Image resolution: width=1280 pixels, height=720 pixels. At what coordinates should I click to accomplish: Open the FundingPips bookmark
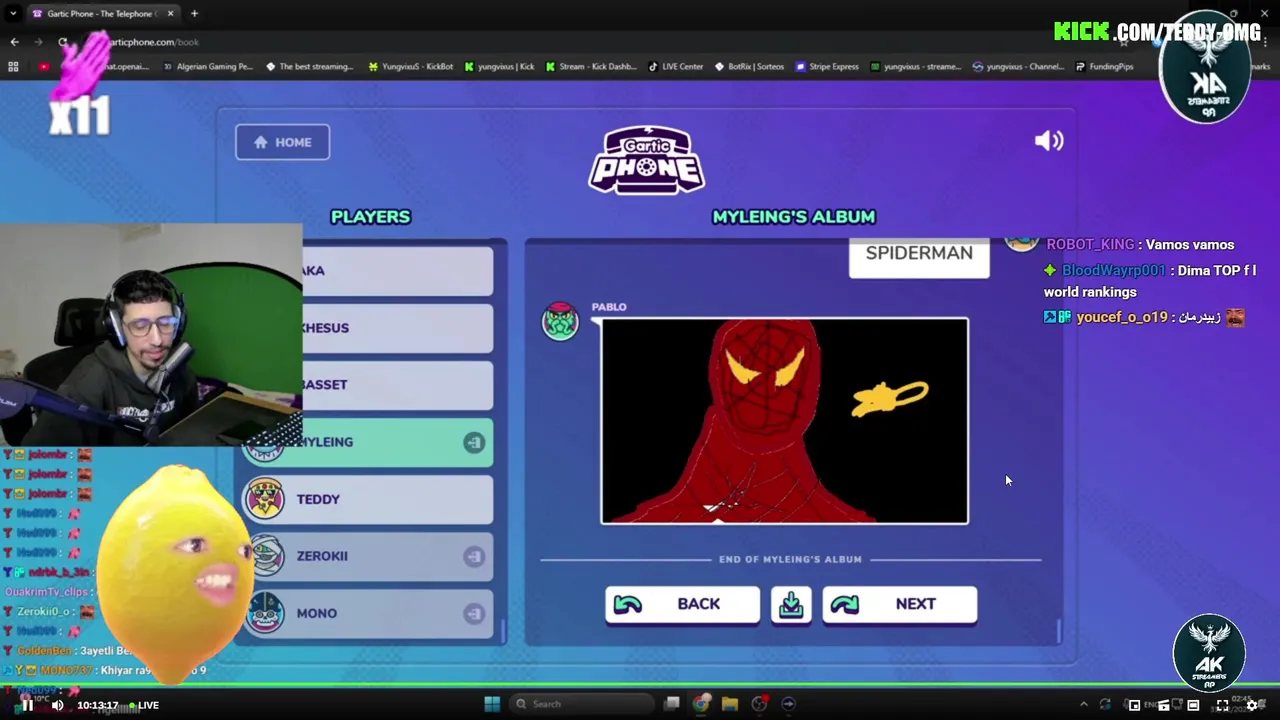point(1104,67)
